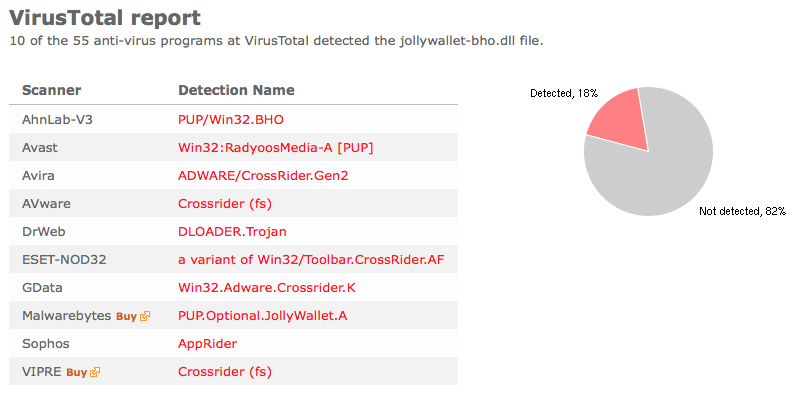This screenshot has height=395, width=794.
Task: Click the pink Detected pie slice
Action: (x=620, y=119)
